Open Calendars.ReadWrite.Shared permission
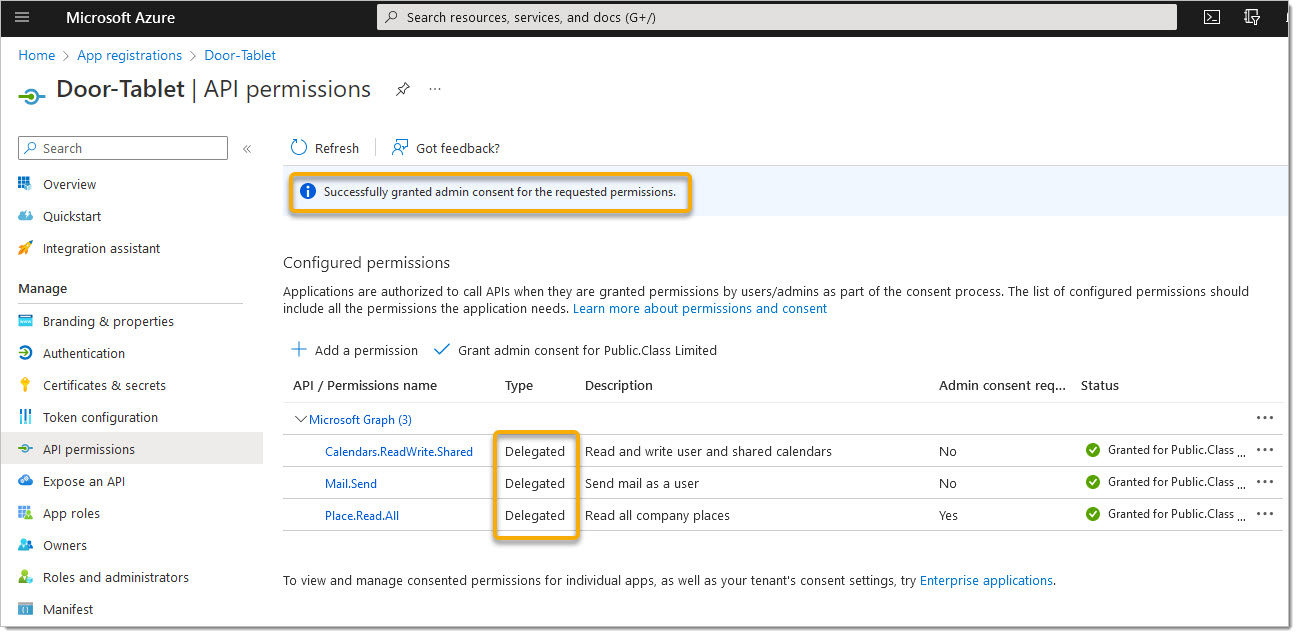1297x635 pixels. [x=399, y=451]
